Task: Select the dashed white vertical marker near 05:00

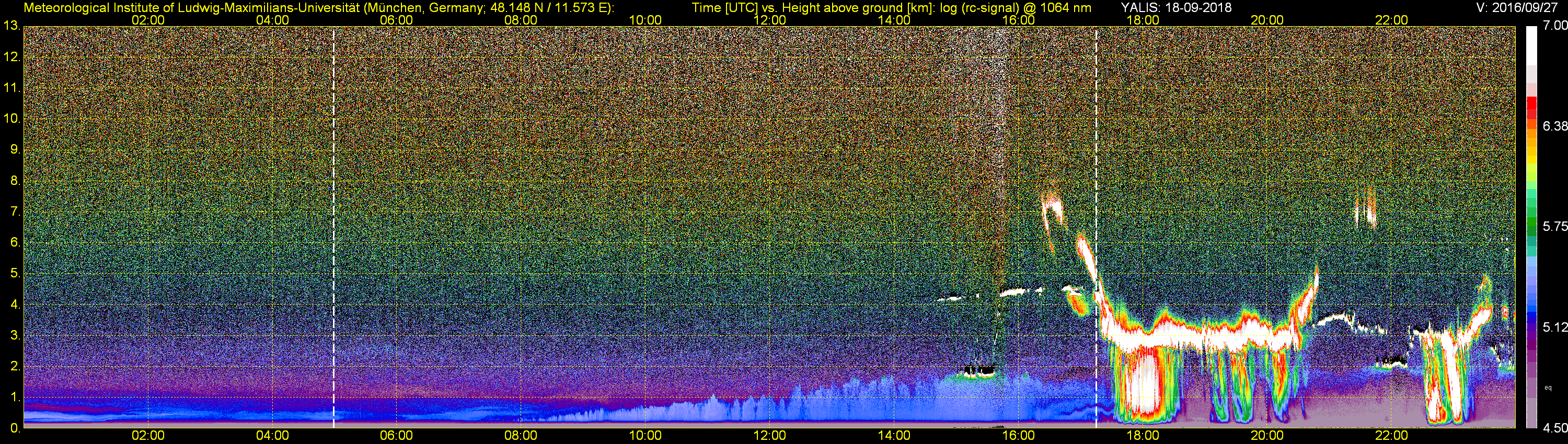Action: (x=333, y=227)
